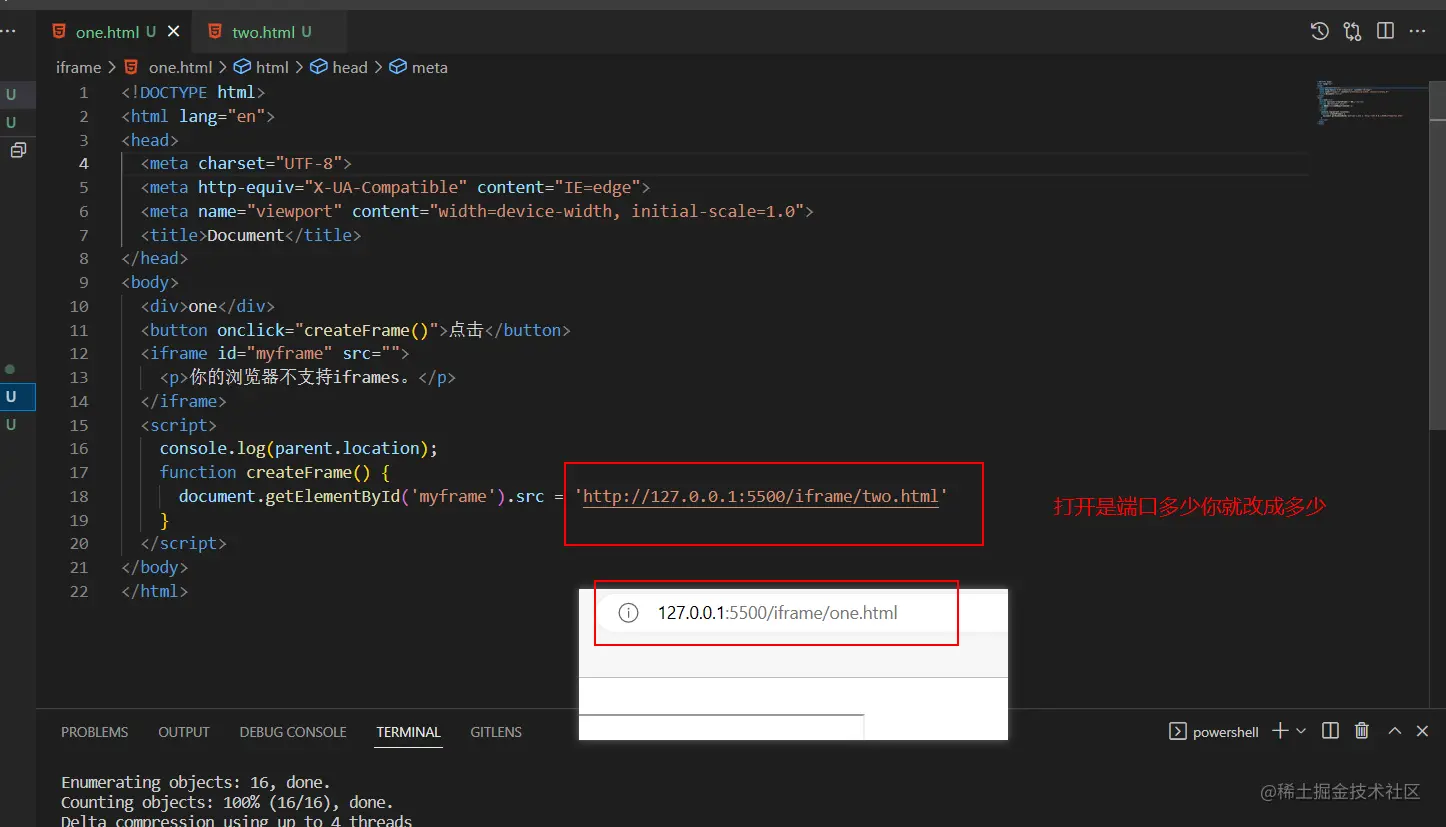Open editor More Actions ellipsis menu
Screen dimensions: 1446x827
pos(1417,31)
